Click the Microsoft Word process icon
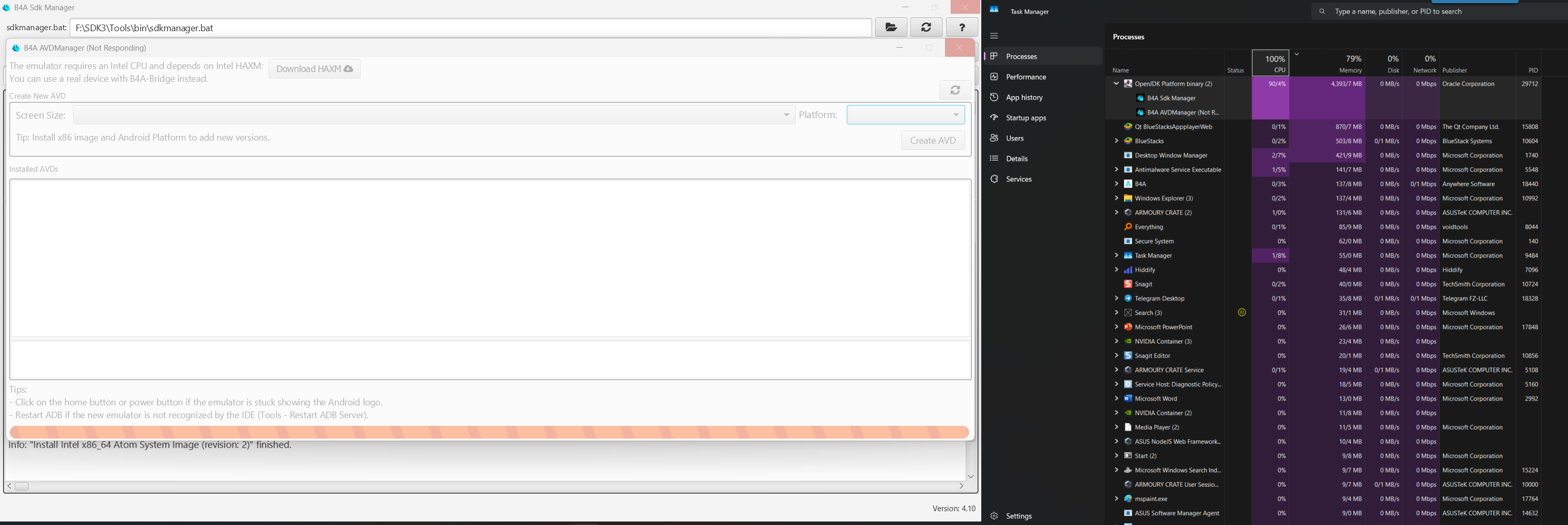 point(1128,399)
